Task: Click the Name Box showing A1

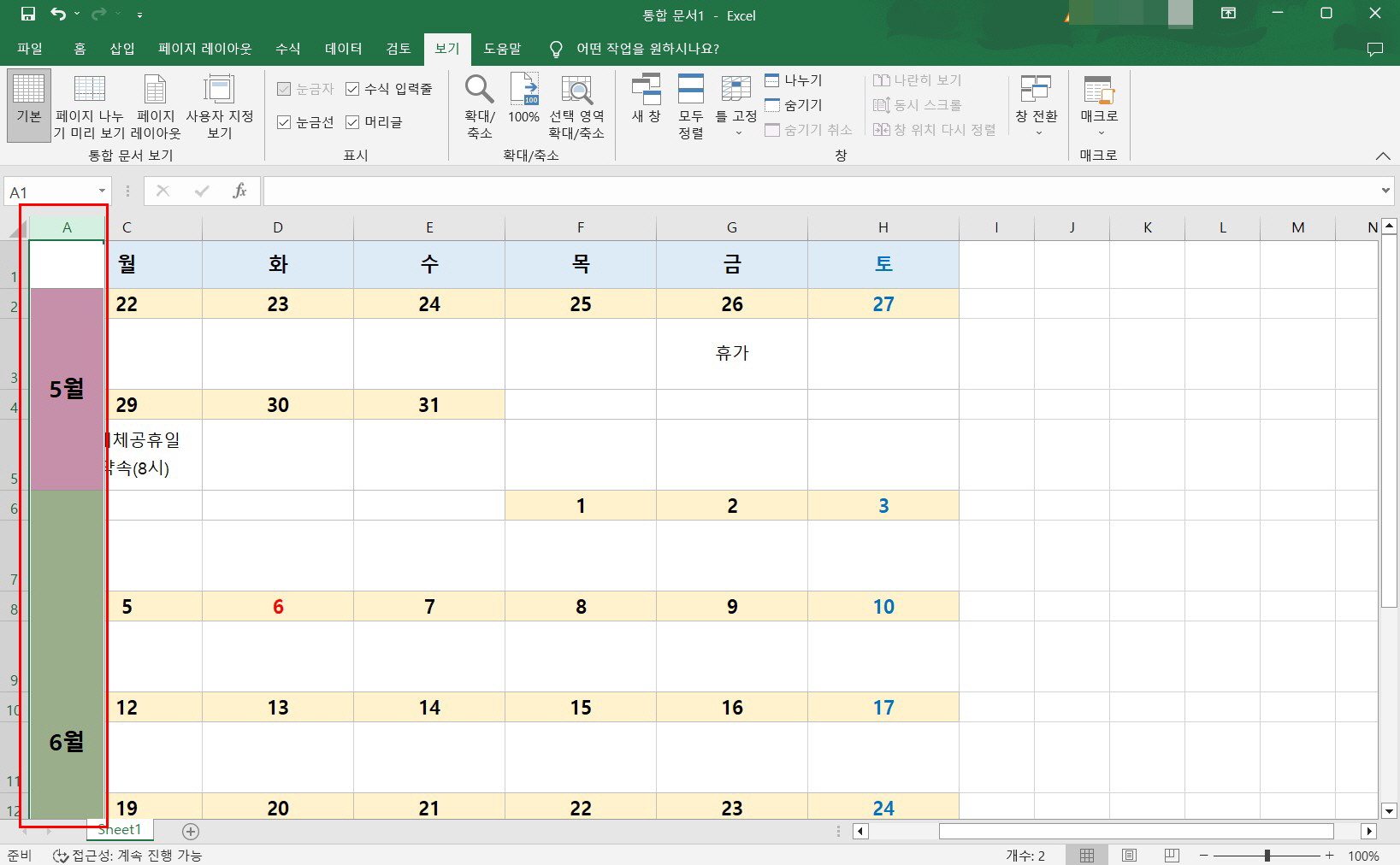Action: [50, 191]
